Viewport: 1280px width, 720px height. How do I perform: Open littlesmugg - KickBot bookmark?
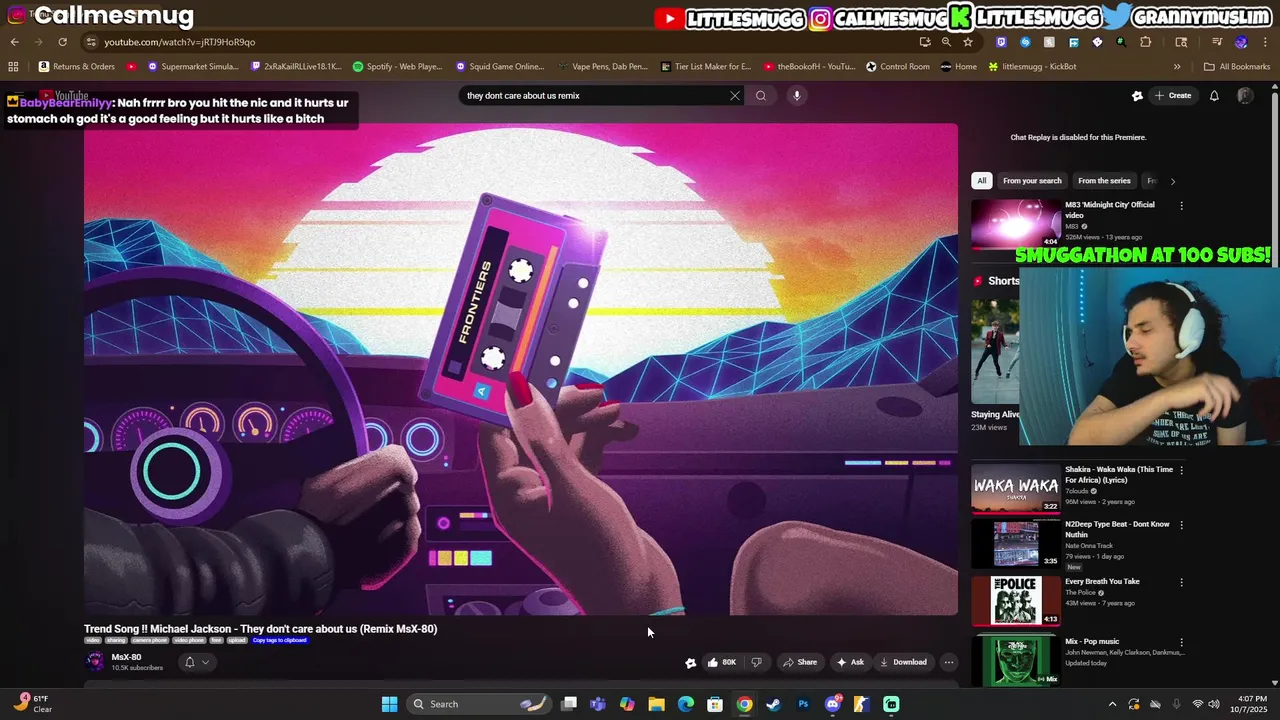click(x=1032, y=67)
